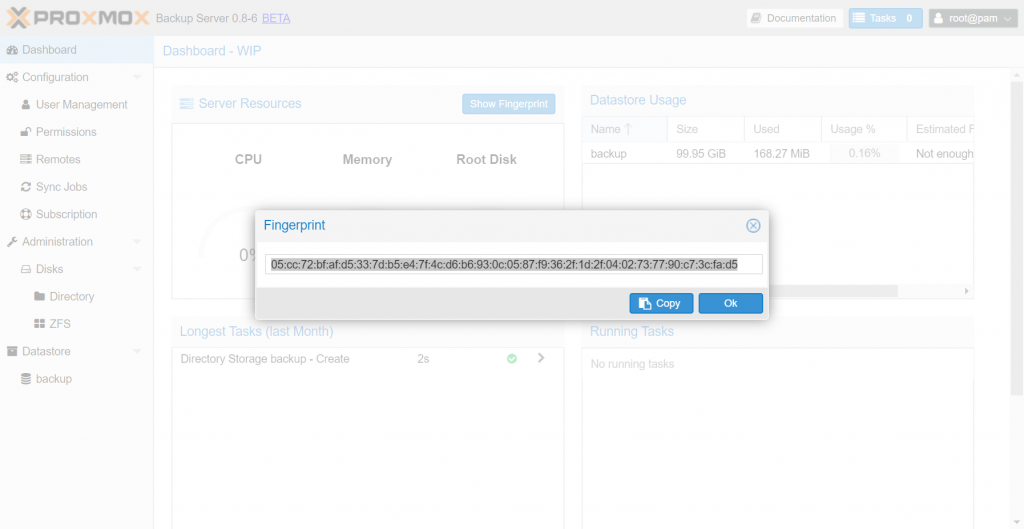Click the Proxmox logo

pyautogui.click(x=78, y=18)
